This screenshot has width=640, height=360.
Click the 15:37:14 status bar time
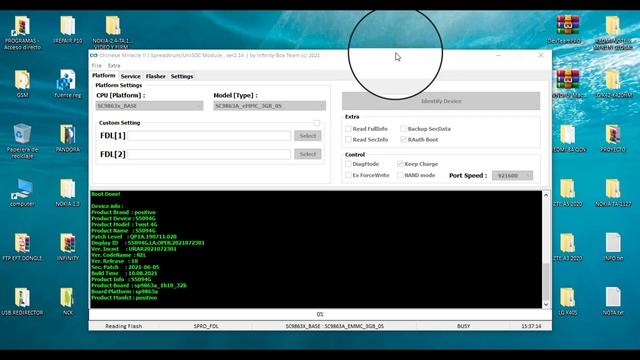coord(531,326)
